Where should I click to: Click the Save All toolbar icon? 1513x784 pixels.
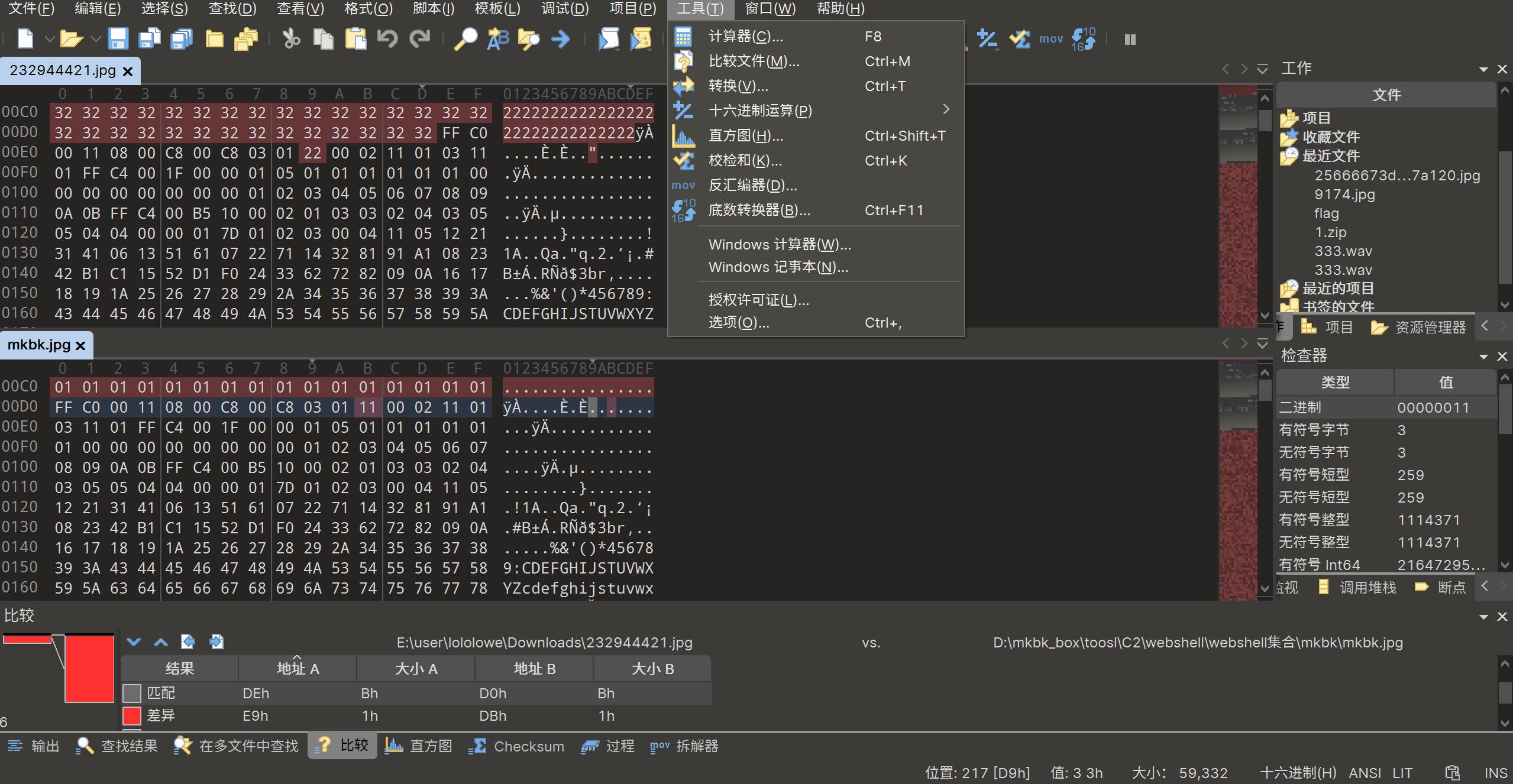[182, 39]
